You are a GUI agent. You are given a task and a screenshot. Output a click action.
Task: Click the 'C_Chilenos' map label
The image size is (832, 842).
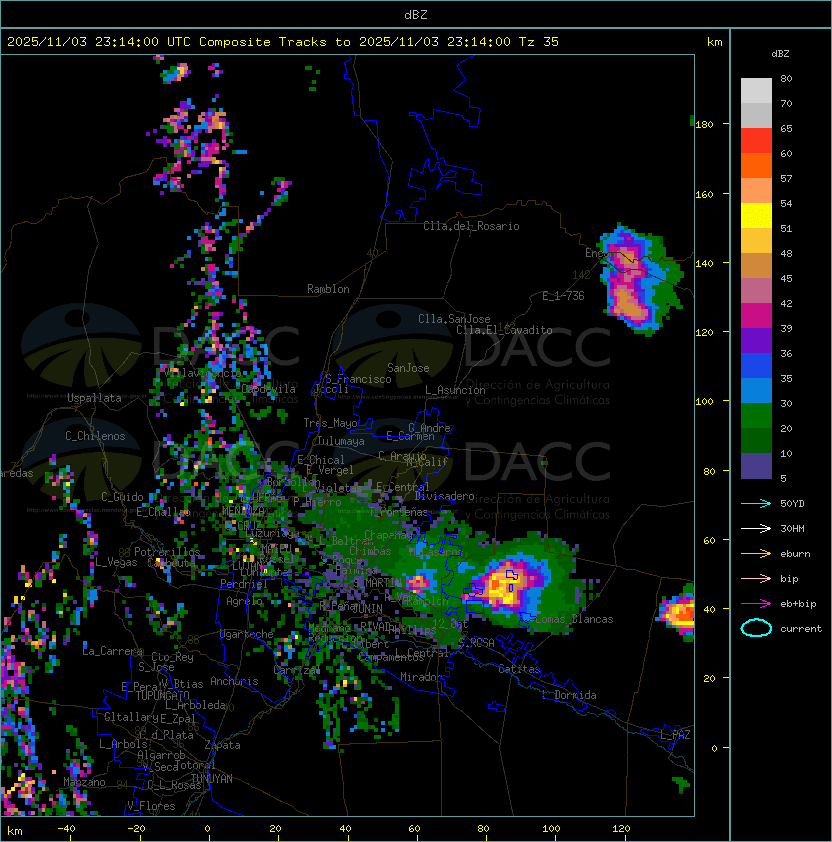(95, 436)
